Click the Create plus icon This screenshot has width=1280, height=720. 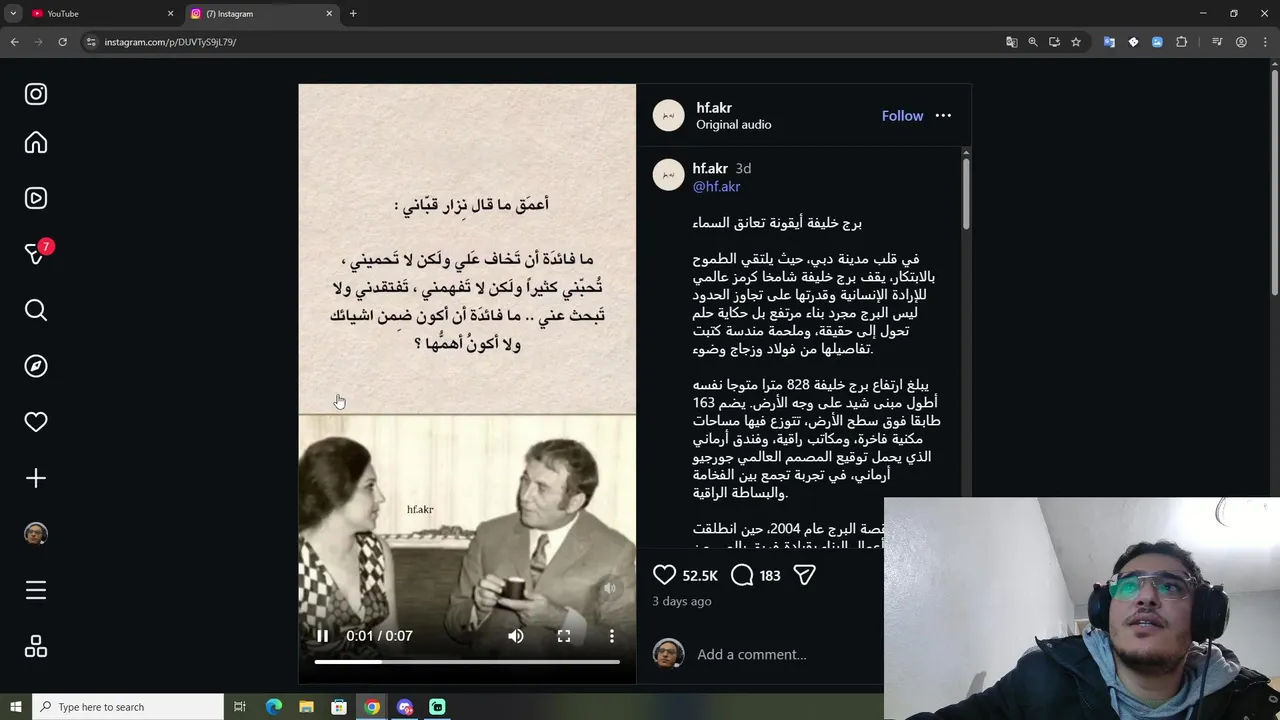(x=36, y=478)
